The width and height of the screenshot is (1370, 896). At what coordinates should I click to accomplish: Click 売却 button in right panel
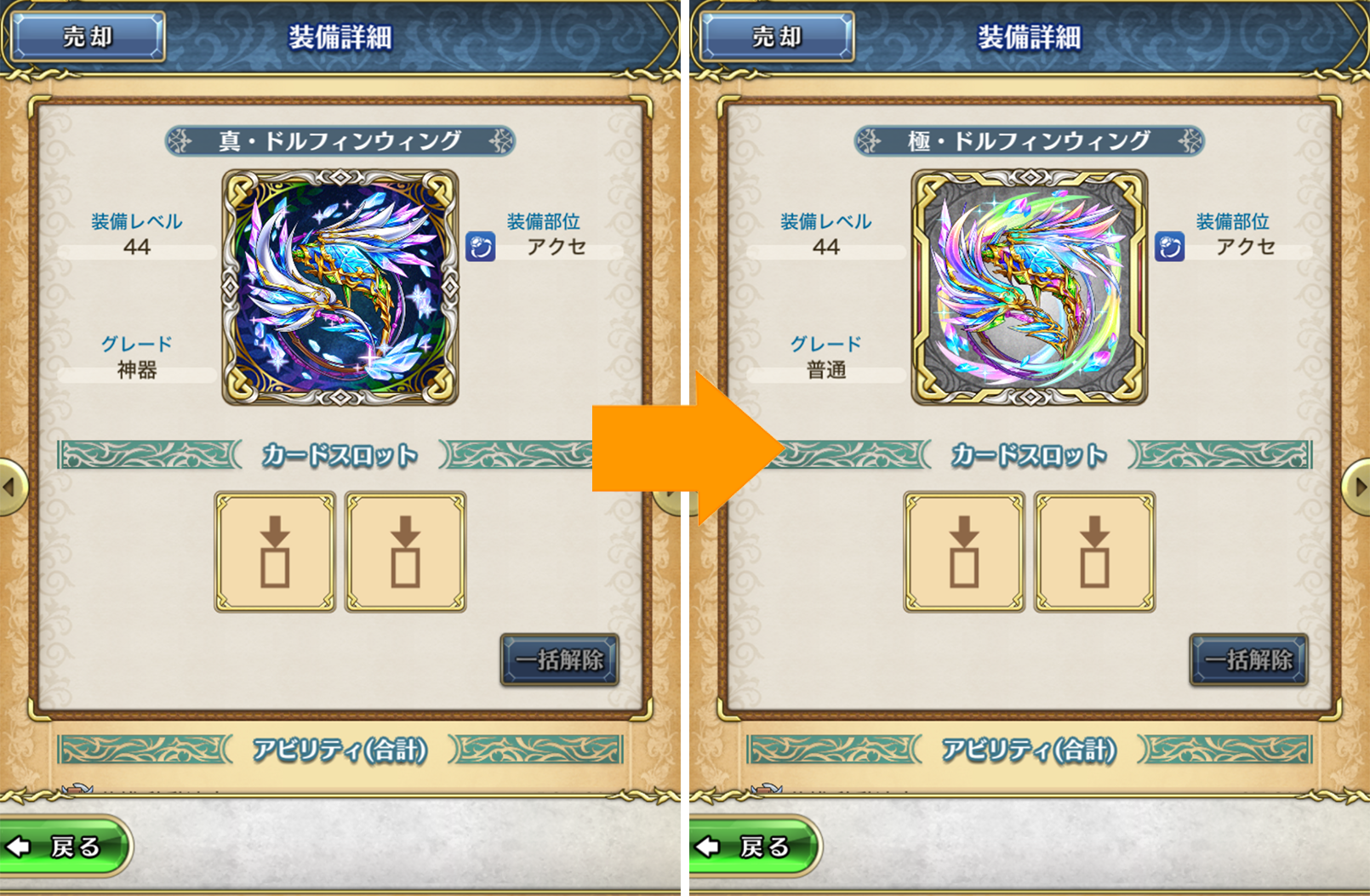pos(777,37)
